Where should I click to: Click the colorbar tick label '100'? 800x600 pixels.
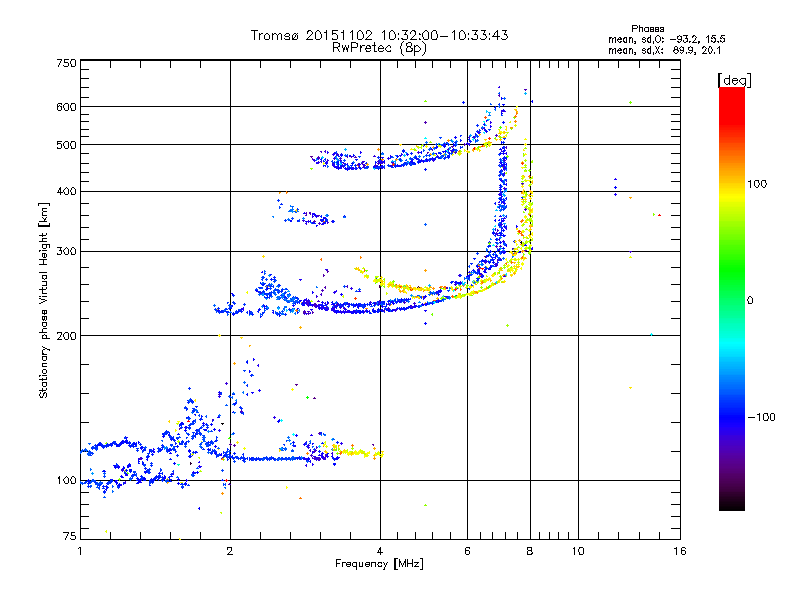coord(757,184)
